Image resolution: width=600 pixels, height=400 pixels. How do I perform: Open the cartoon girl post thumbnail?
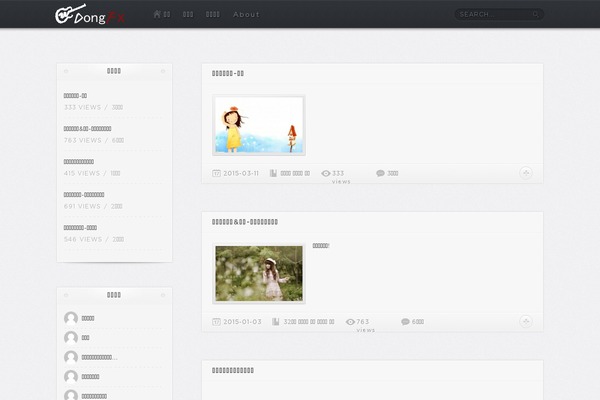(x=259, y=125)
